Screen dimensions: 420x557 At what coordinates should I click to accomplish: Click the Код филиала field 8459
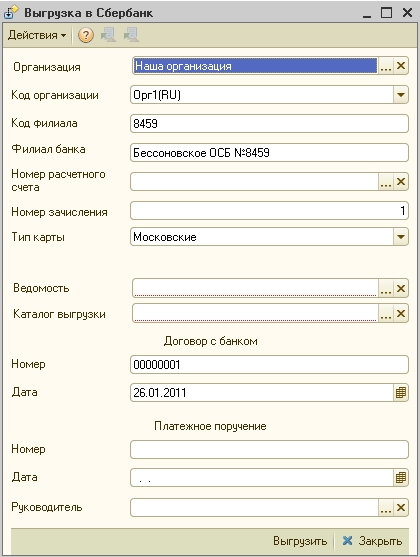point(269,124)
